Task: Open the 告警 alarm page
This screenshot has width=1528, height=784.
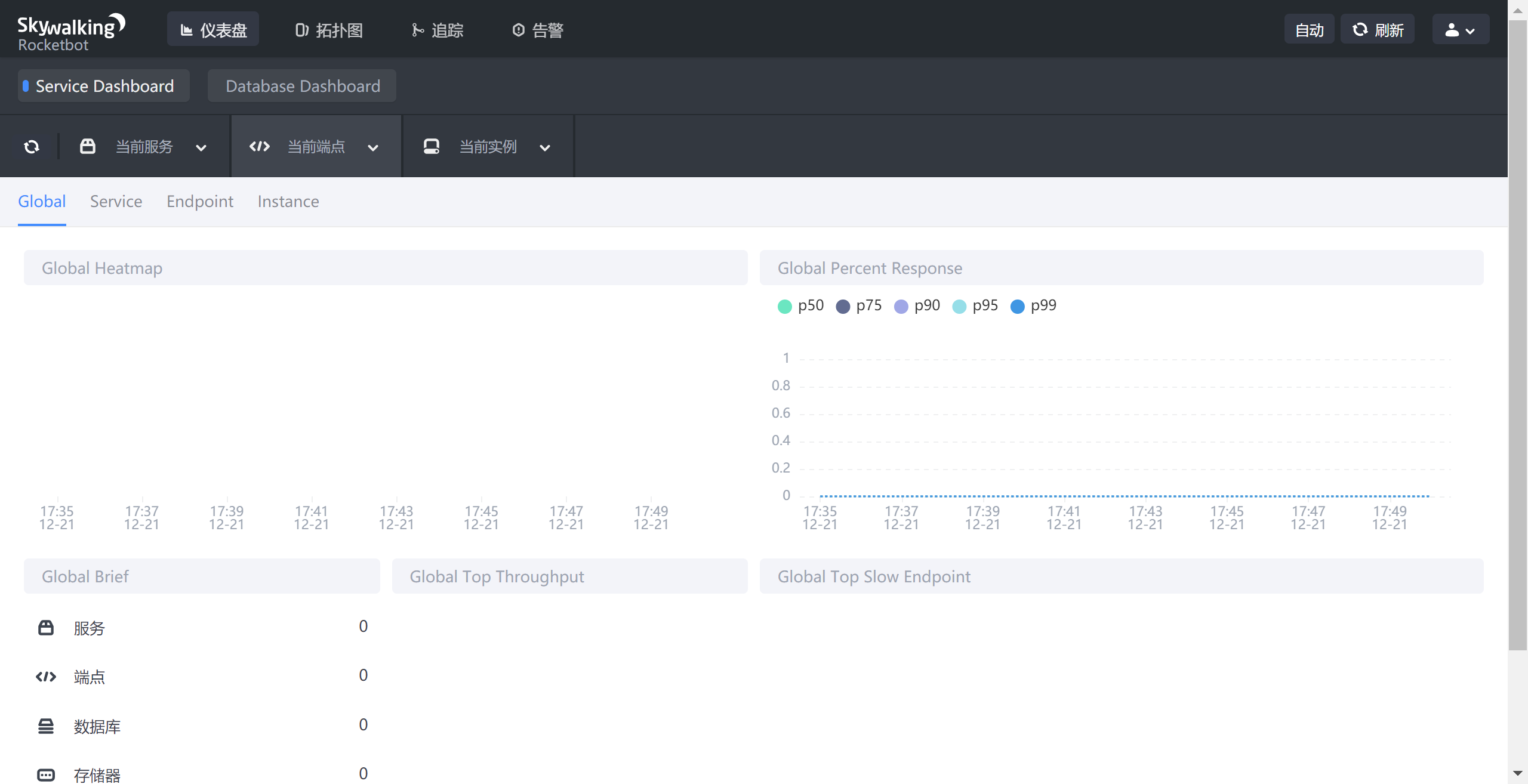Action: 538,30
